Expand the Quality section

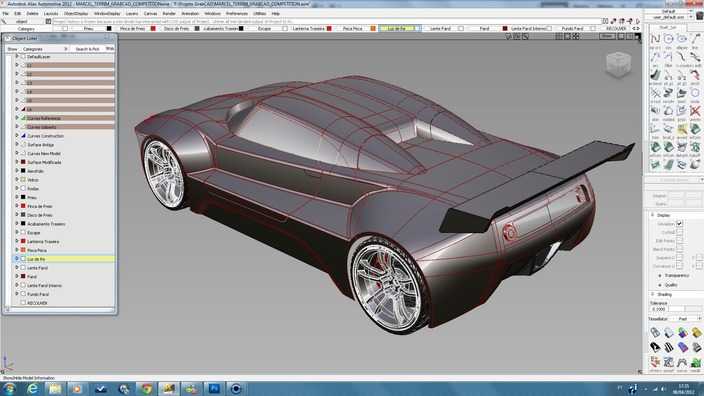point(660,285)
